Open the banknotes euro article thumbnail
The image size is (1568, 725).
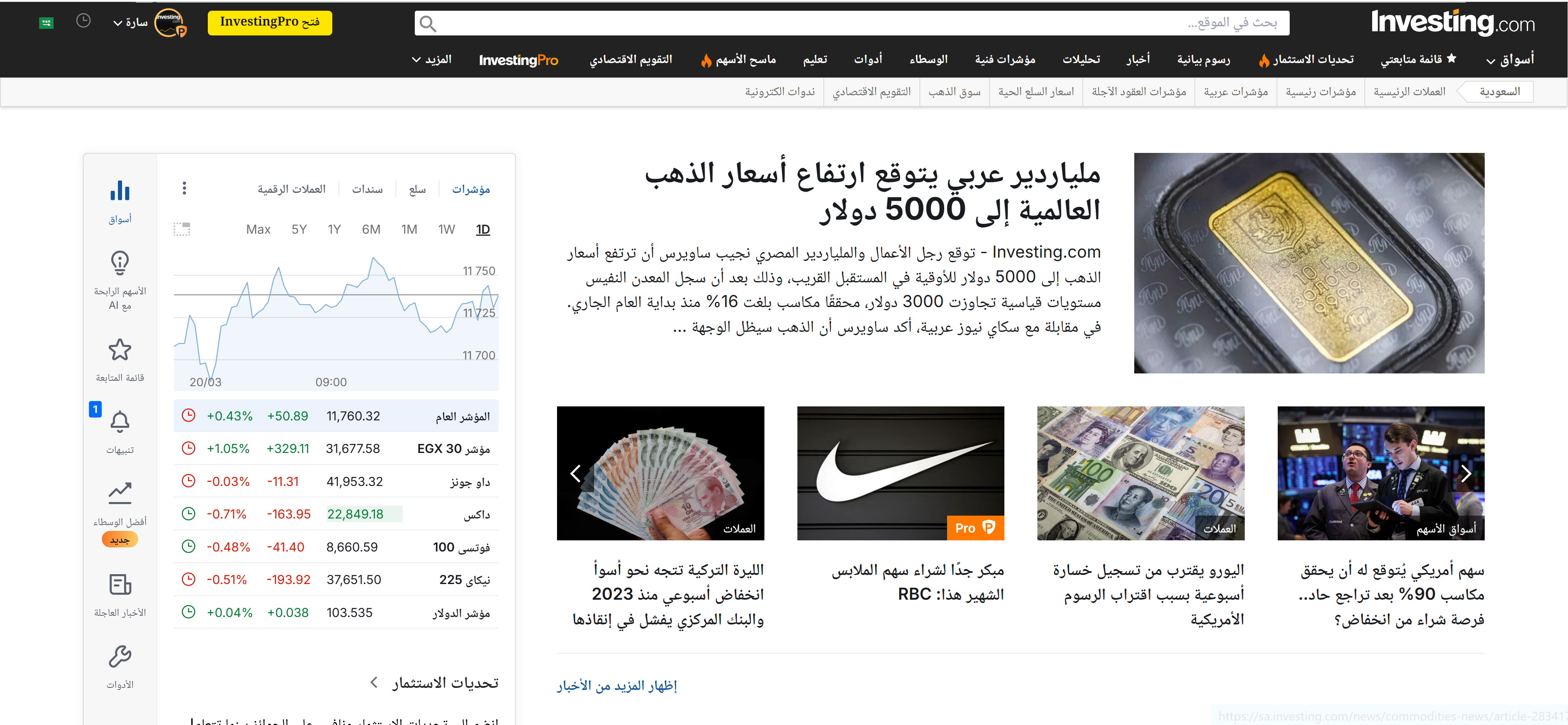pos(1141,473)
